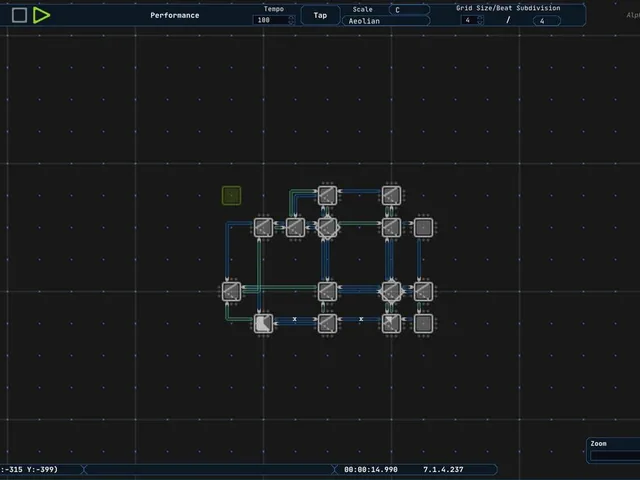Select the leftmost node in the second row

coord(263,227)
